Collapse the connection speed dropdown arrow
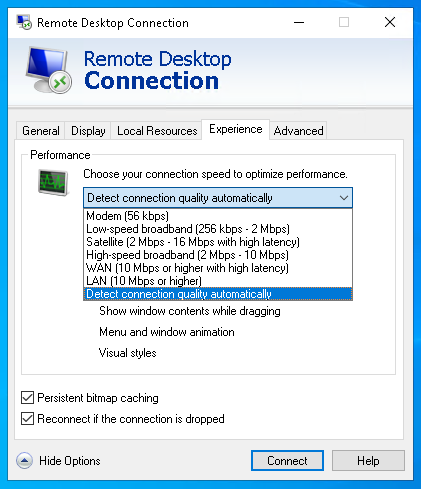The image size is (421, 489). click(x=344, y=198)
